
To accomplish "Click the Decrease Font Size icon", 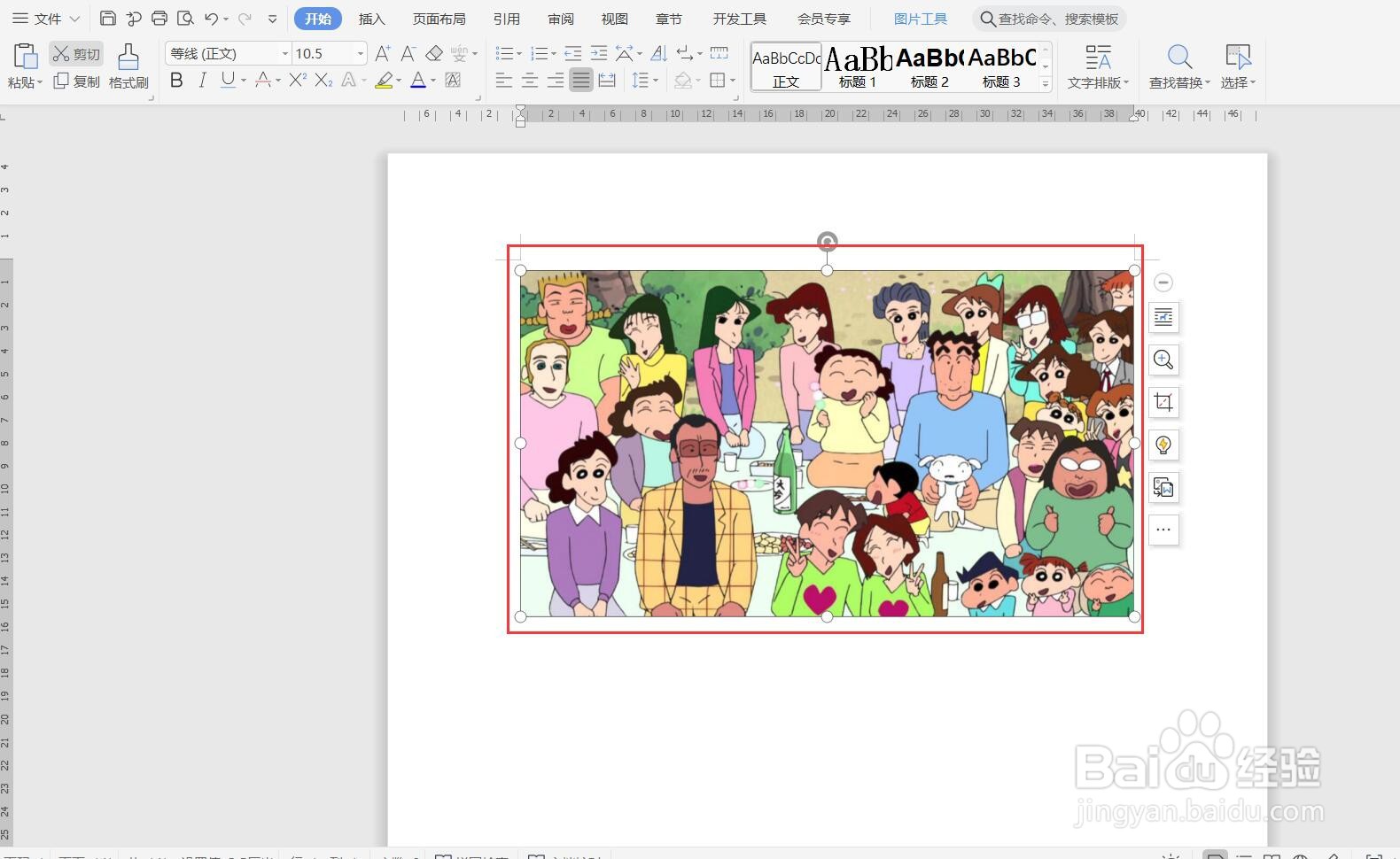I will tap(408, 54).
